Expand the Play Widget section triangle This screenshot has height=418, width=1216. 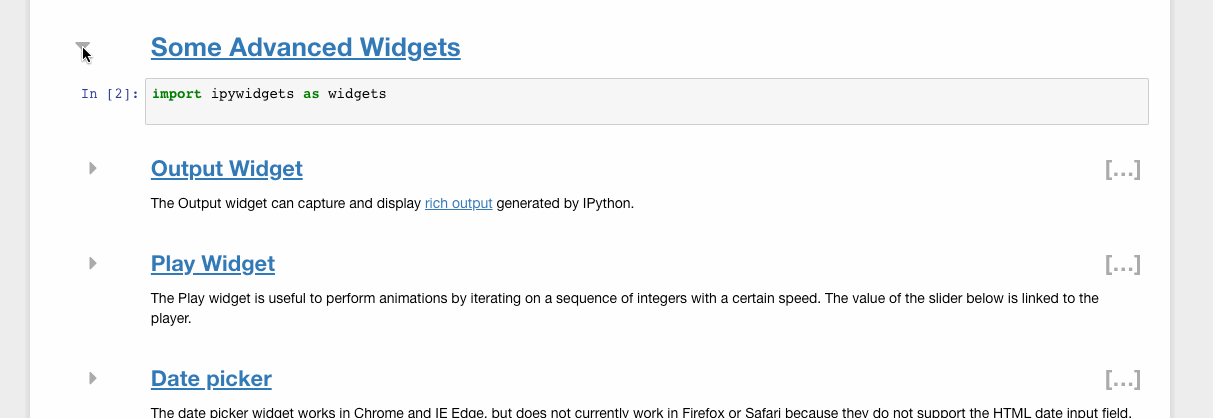[x=92, y=263]
